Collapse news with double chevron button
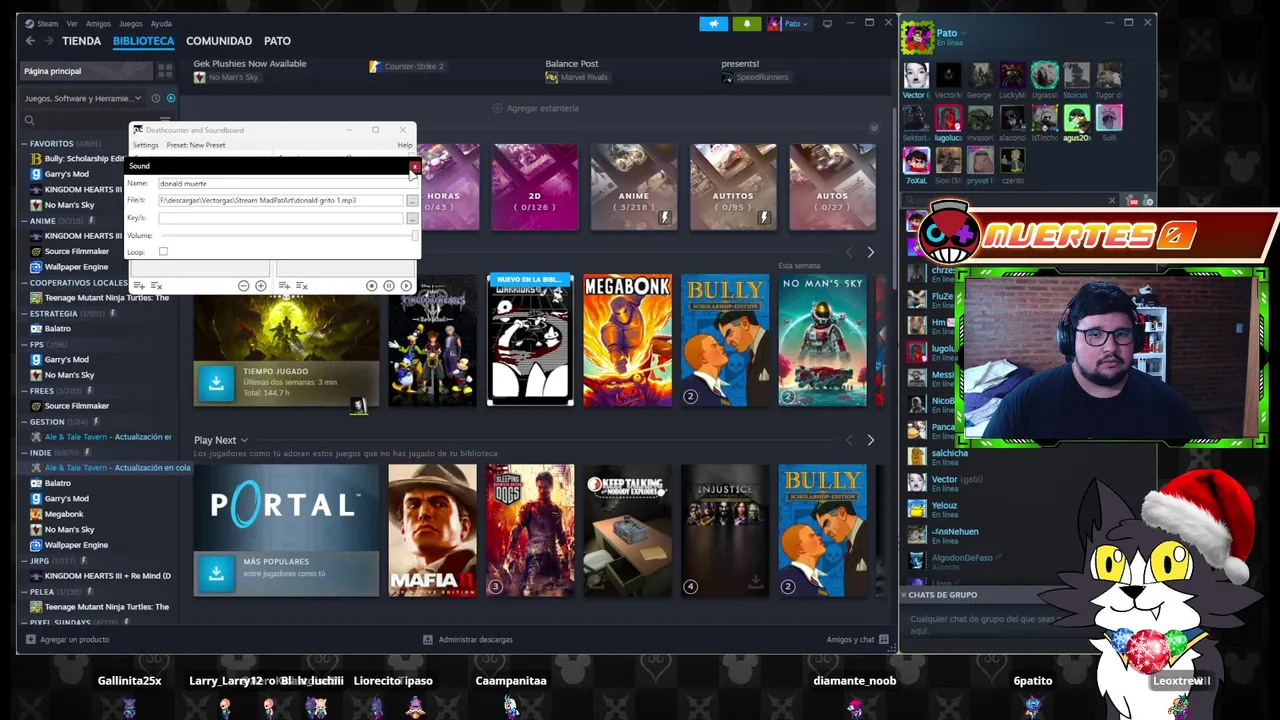 click(874, 128)
